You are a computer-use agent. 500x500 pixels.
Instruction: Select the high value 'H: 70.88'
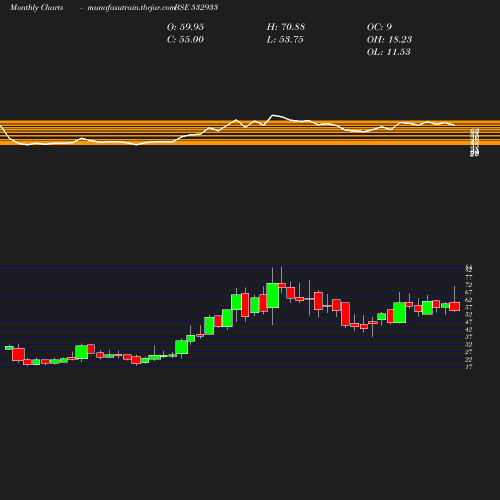[286, 27]
